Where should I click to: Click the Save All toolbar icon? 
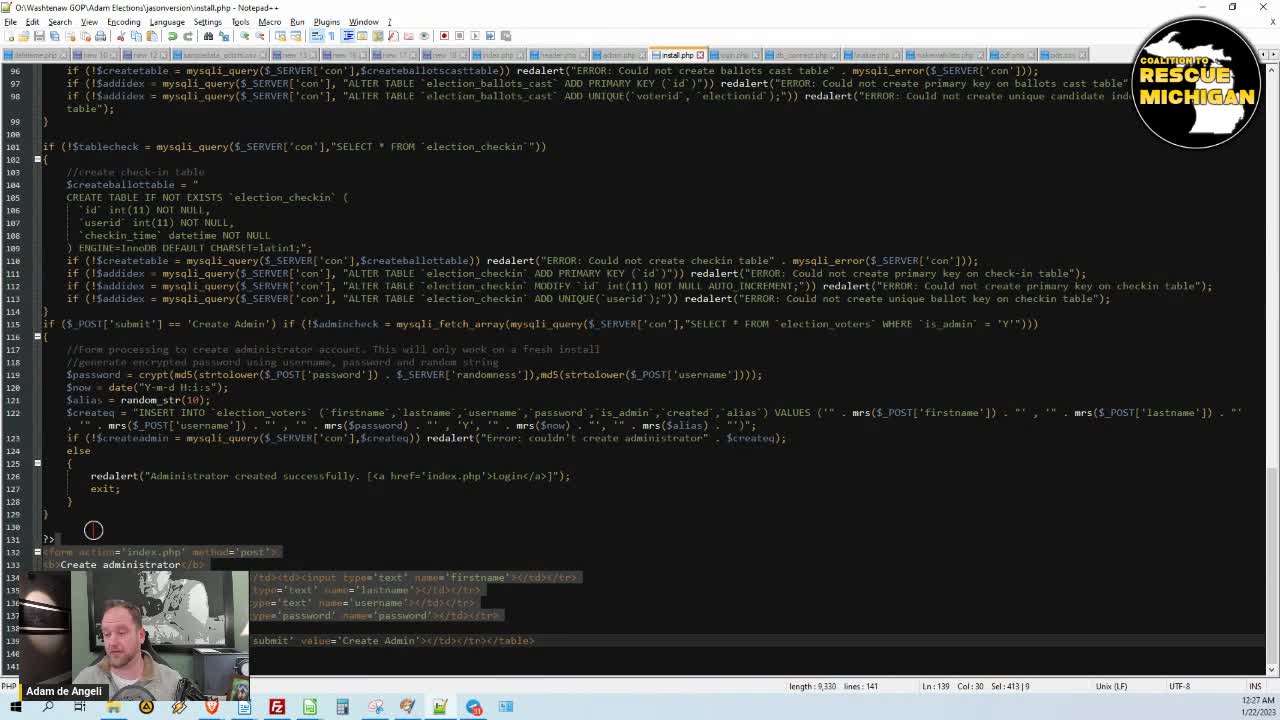pyautogui.click(x=54, y=36)
